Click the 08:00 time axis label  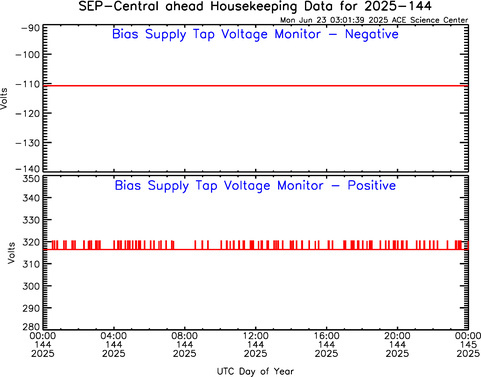(184, 336)
